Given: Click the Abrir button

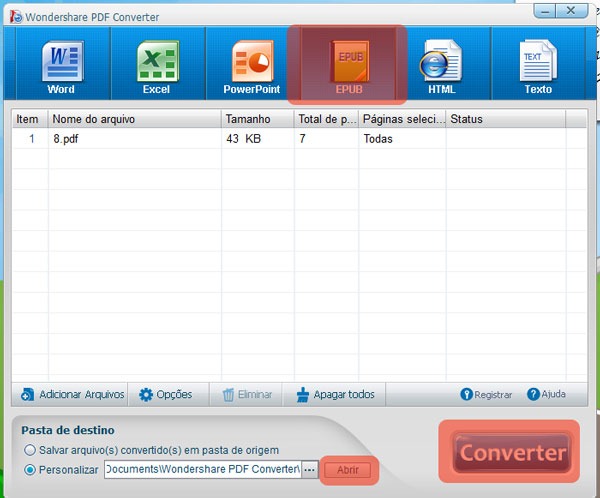Looking at the screenshot, I should [x=348, y=470].
